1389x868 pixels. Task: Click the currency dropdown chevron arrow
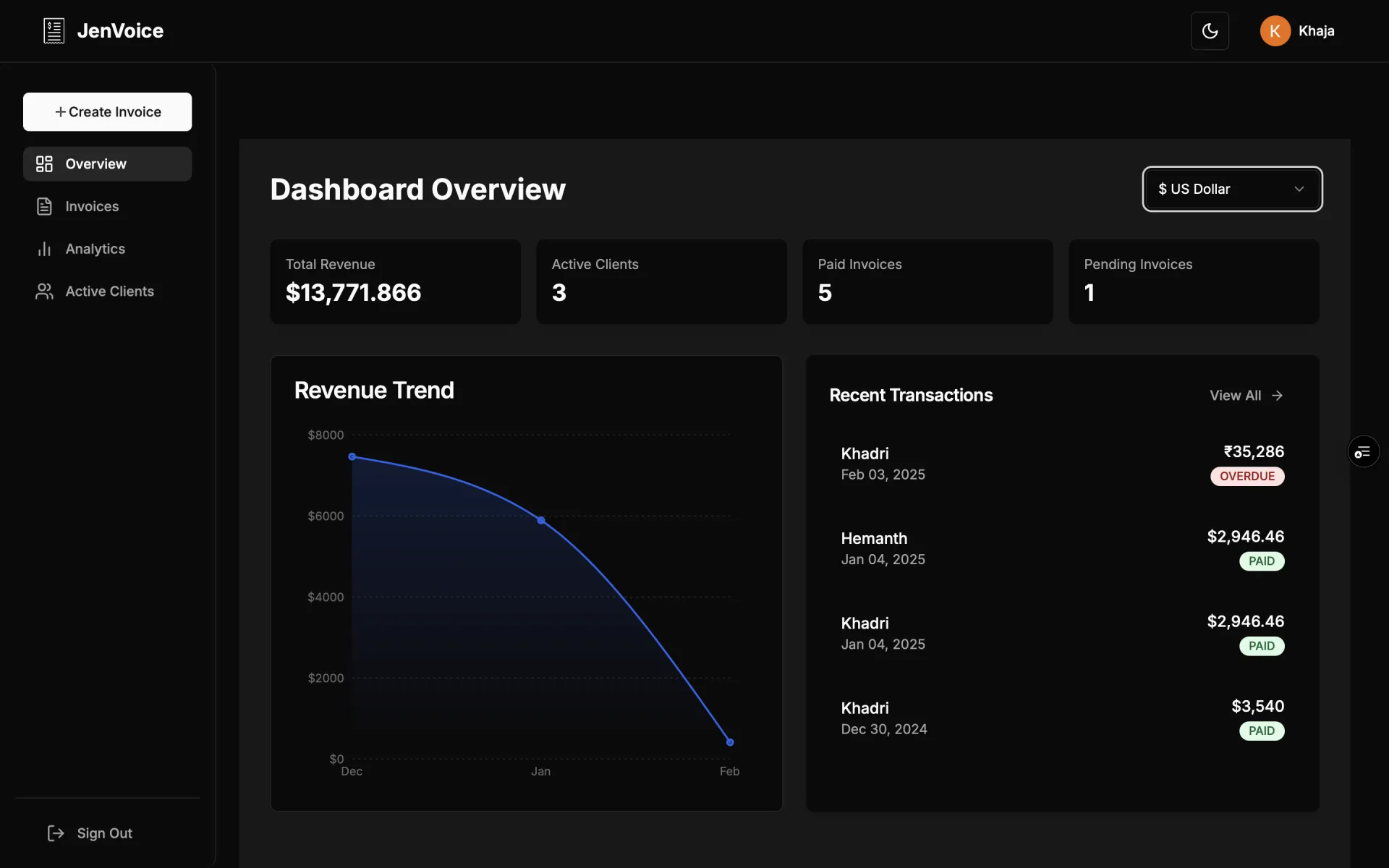point(1299,189)
